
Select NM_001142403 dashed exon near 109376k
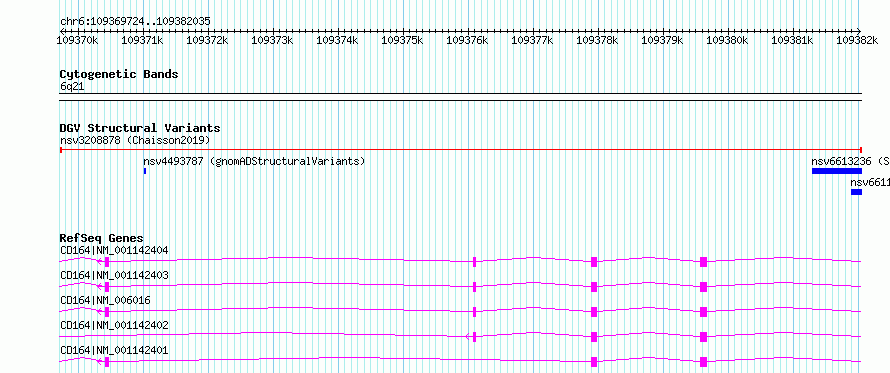474,287
